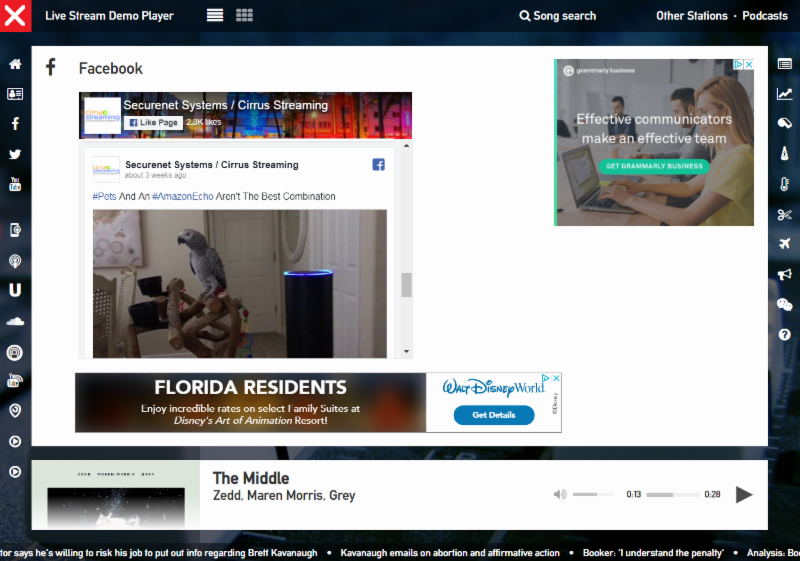Screen dimensions: 800x561
Task: Click the #AmazonEcho hashtag link
Action: coord(183,196)
